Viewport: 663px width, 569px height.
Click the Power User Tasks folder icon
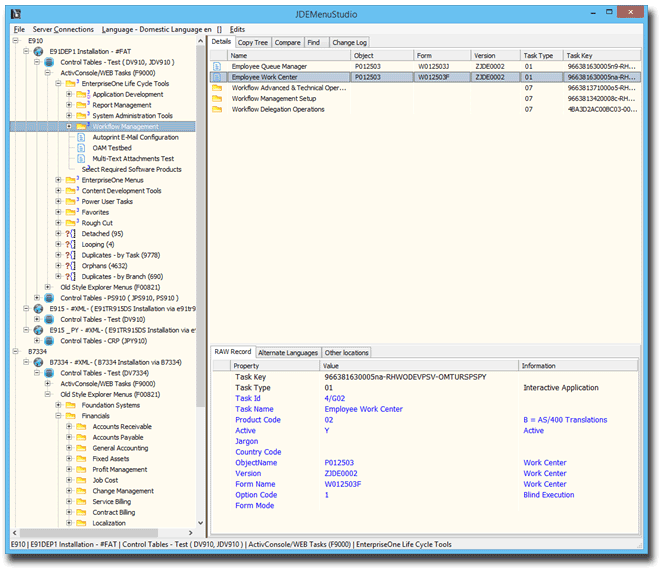[x=71, y=201]
